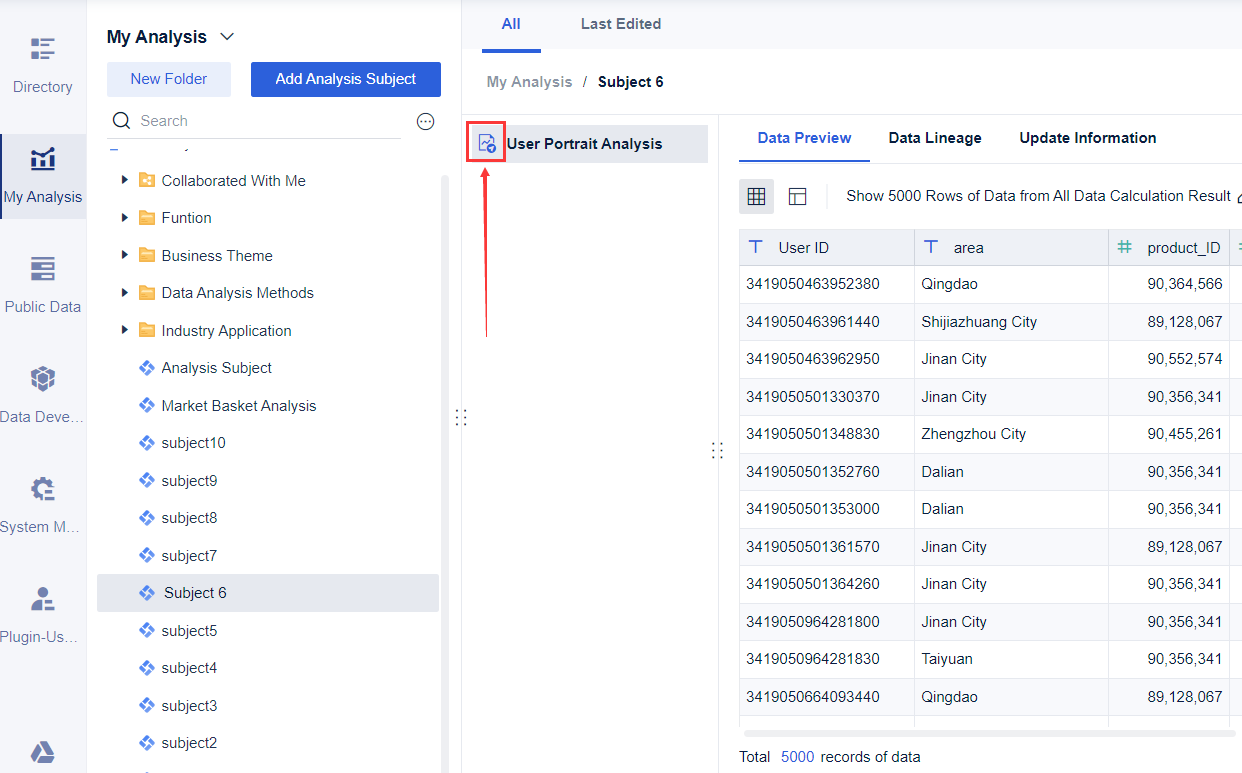Open the ellipsis menu next to Search
The image size is (1242, 773).
coord(425,121)
